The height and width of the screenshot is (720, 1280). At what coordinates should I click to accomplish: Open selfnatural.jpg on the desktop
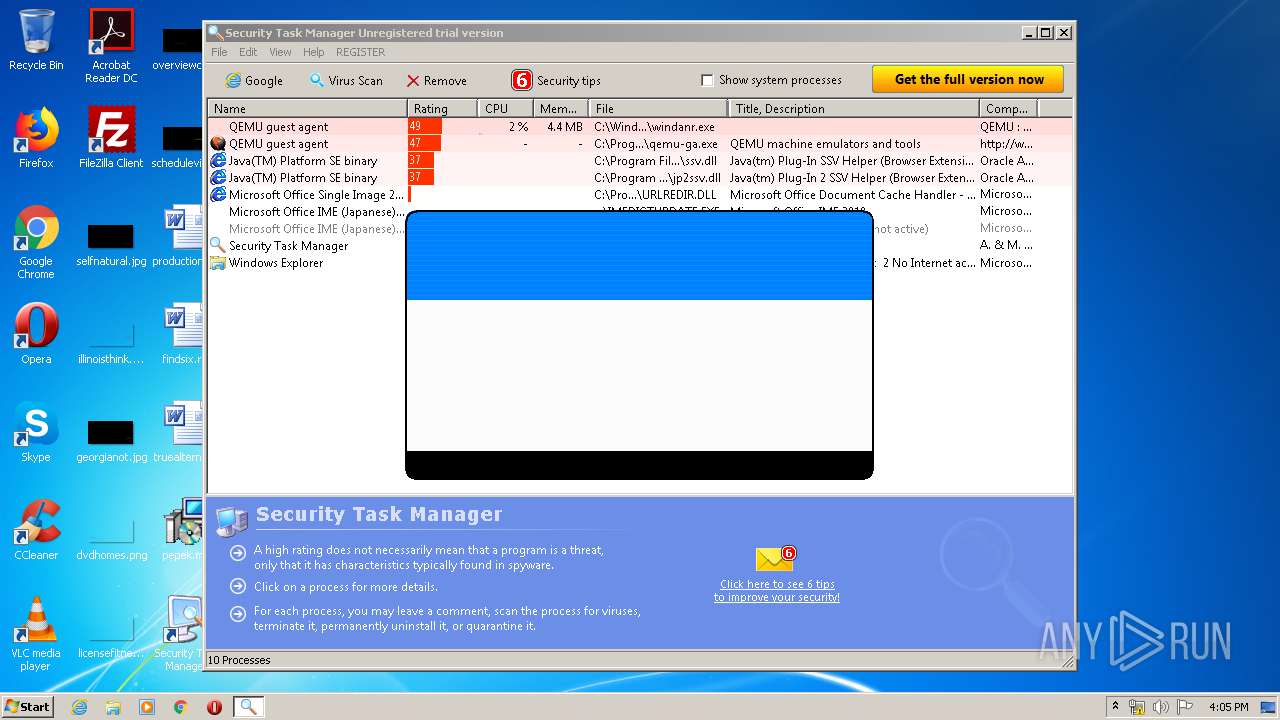click(111, 245)
